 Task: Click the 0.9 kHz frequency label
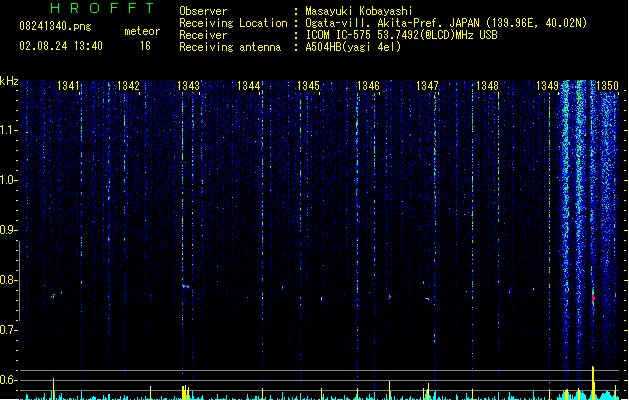[8, 230]
